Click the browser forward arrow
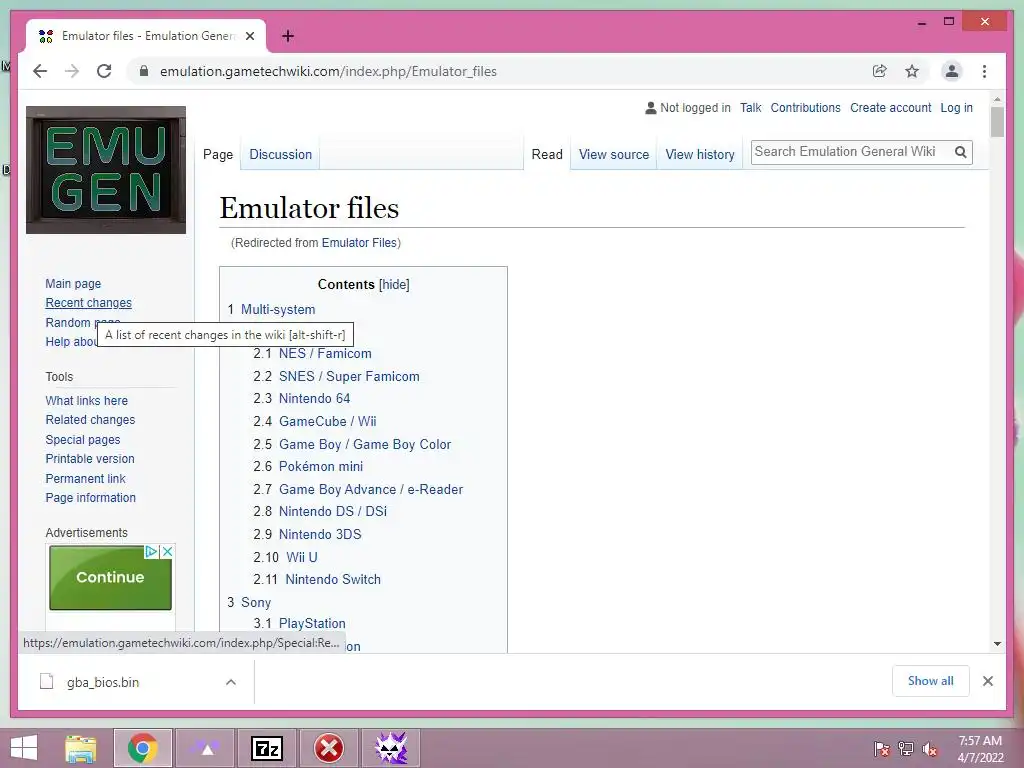The height and width of the screenshot is (768, 1024). point(72,71)
